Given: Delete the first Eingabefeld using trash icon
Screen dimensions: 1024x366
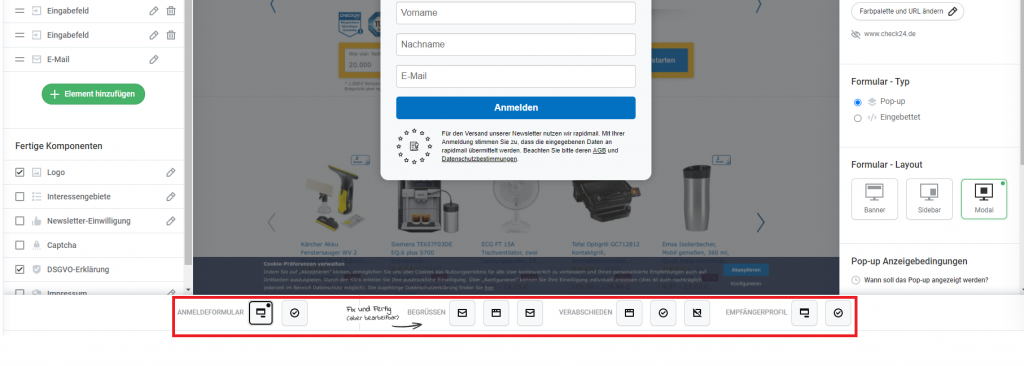Looking at the screenshot, I should [170, 10].
